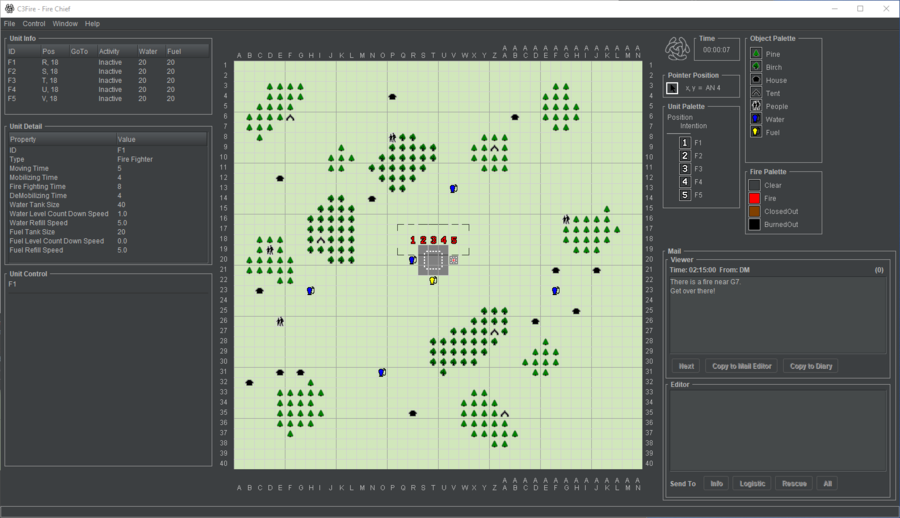900x518 pixels.
Task: Pick the Water station palette icon
Action: pos(756,119)
